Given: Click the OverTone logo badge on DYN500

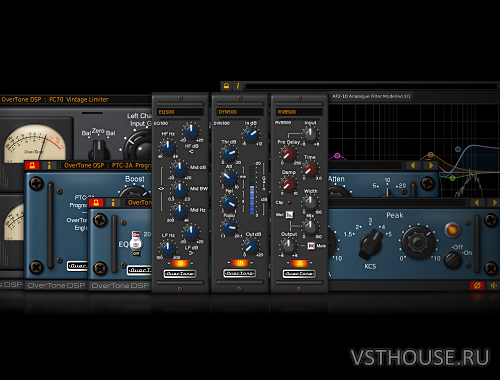Looking at the screenshot, I should [x=240, y=274].
